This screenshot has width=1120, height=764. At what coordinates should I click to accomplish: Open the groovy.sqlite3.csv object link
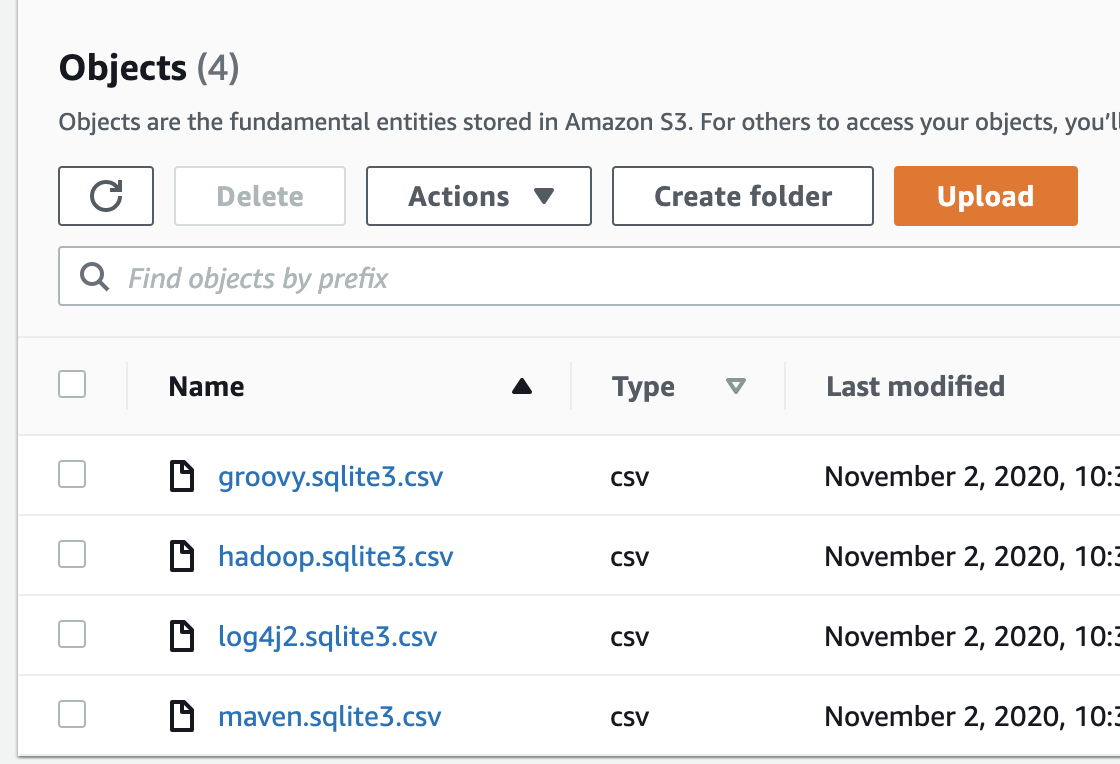(330, 477)
